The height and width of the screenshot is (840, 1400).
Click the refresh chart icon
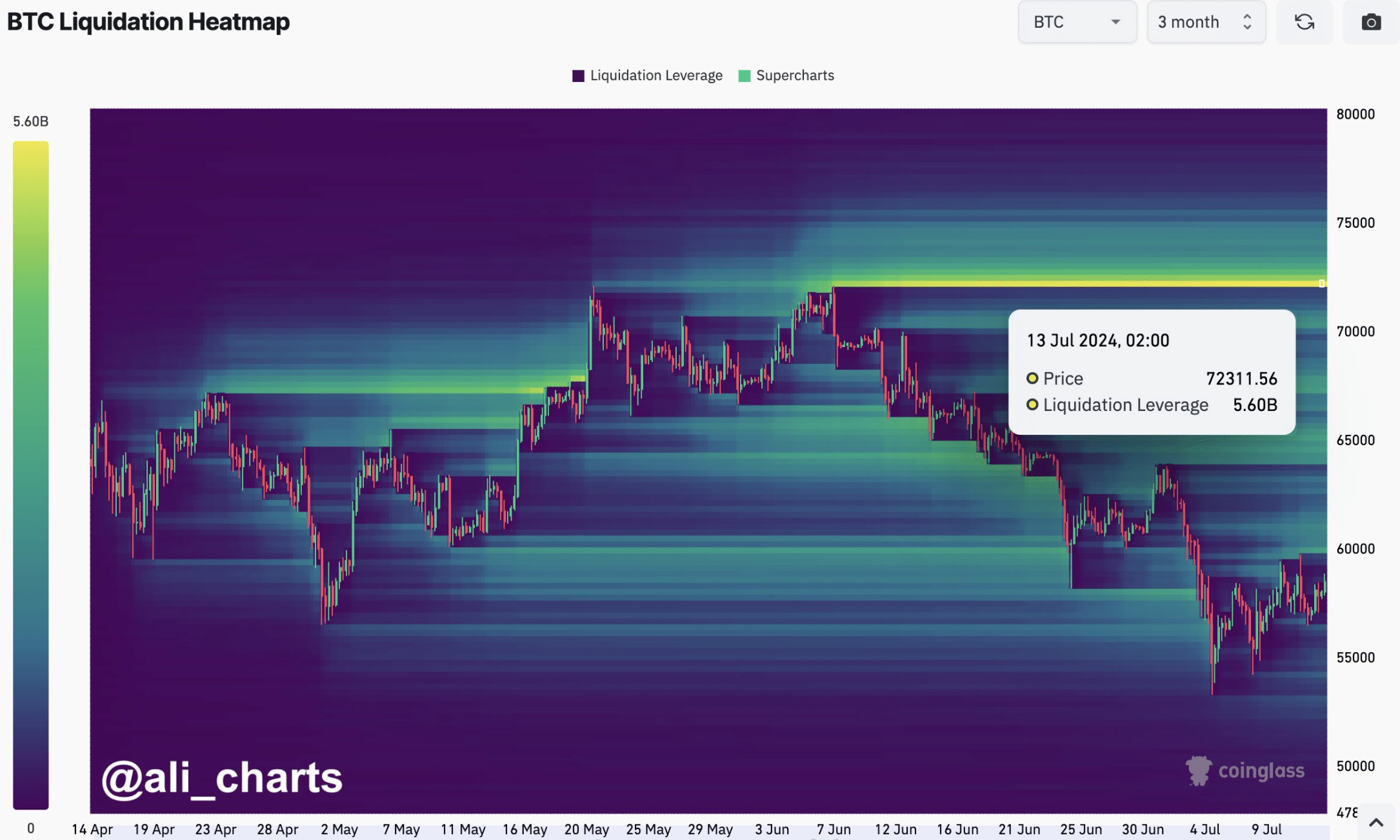[1305, 22]
